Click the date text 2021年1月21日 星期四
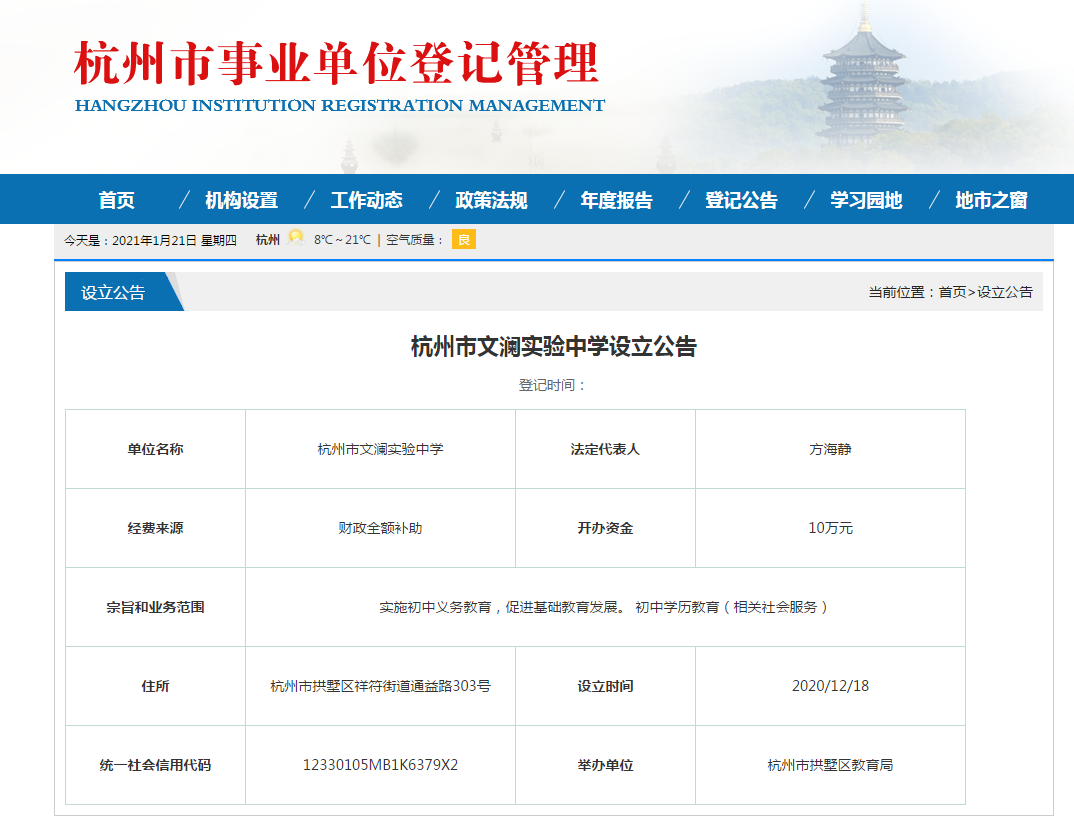The height and width of the screenshot is (832, 1074). pyautogui.click(x=174, y=240)
